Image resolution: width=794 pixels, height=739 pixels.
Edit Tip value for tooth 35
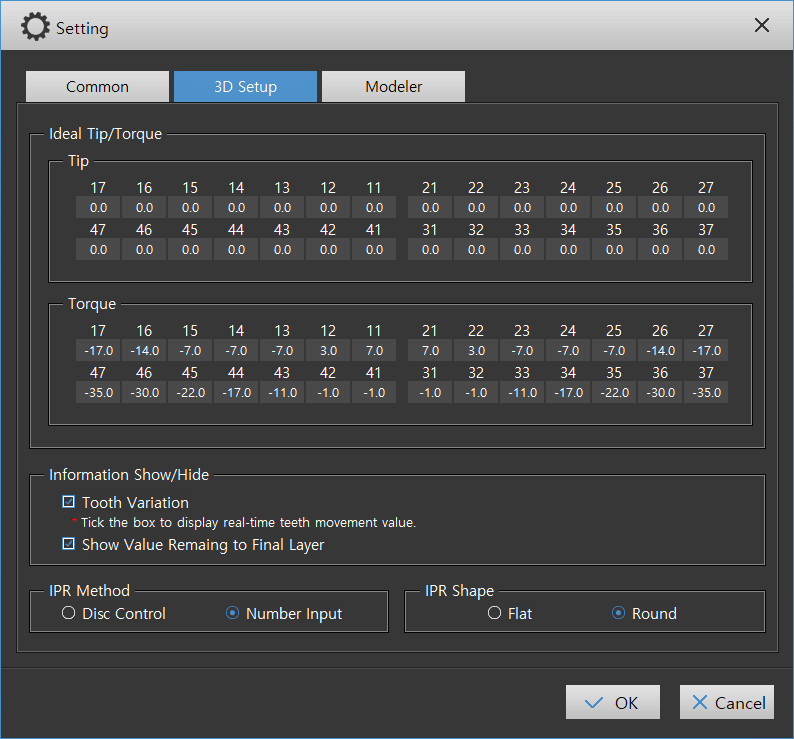point(614,249)
